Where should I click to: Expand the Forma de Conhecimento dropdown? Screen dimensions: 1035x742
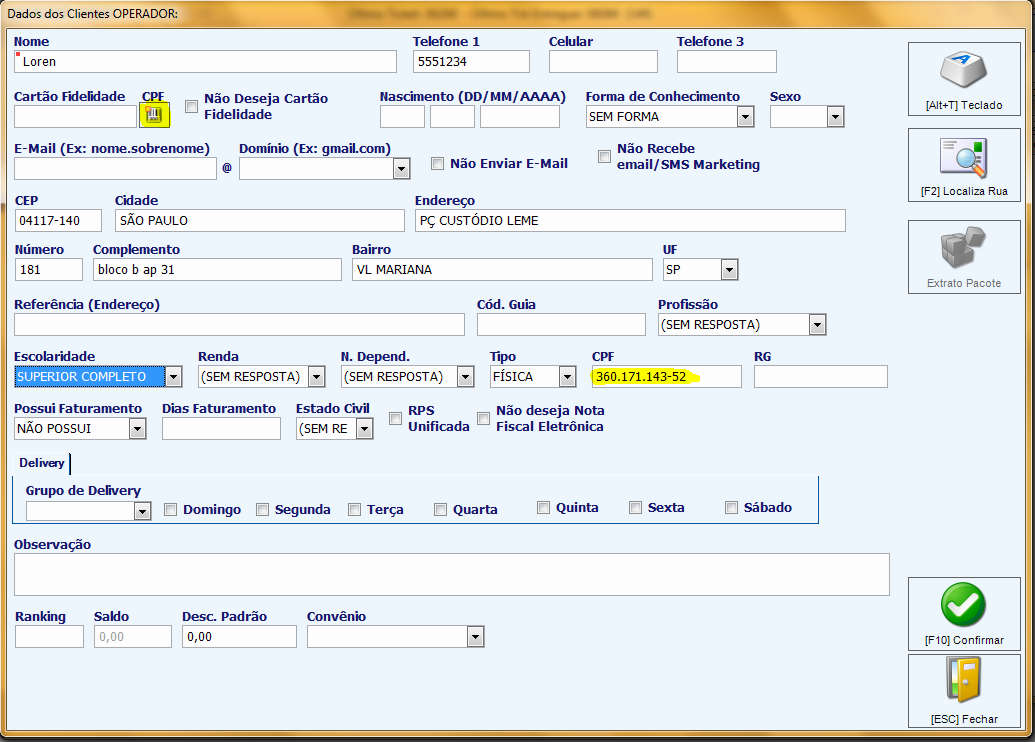tap(745, 117)
